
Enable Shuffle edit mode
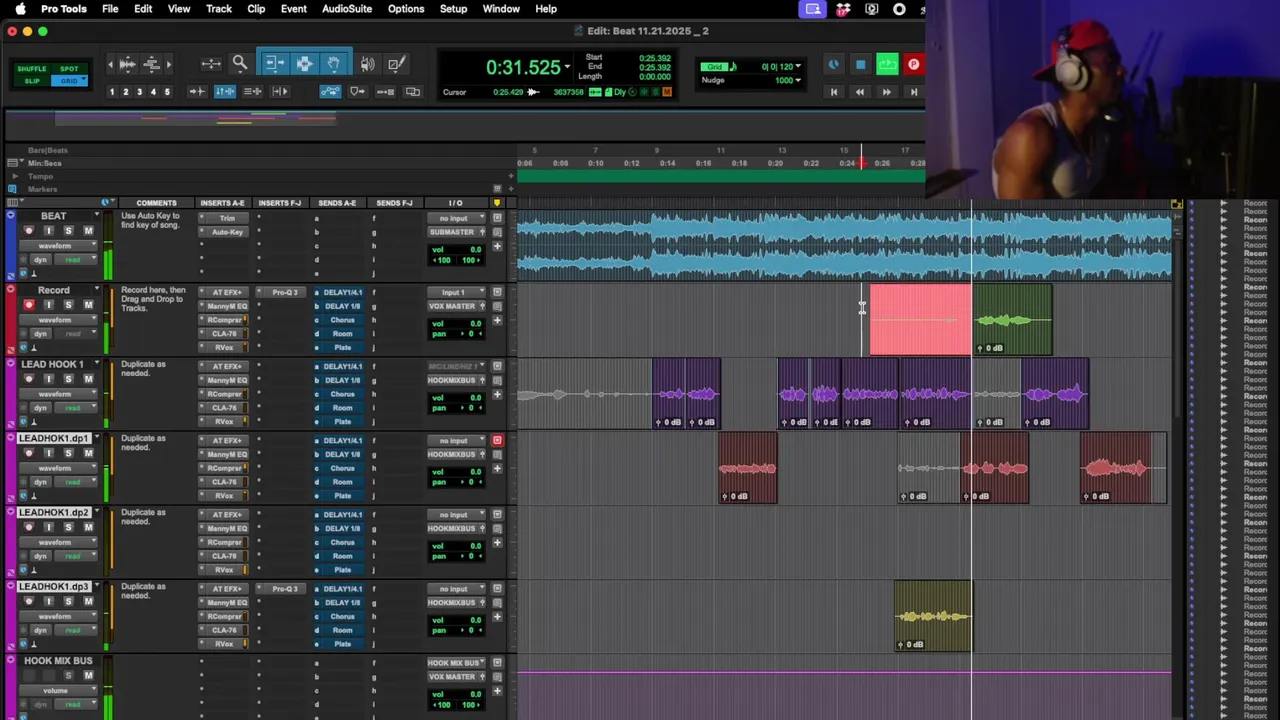pos(31,69)
